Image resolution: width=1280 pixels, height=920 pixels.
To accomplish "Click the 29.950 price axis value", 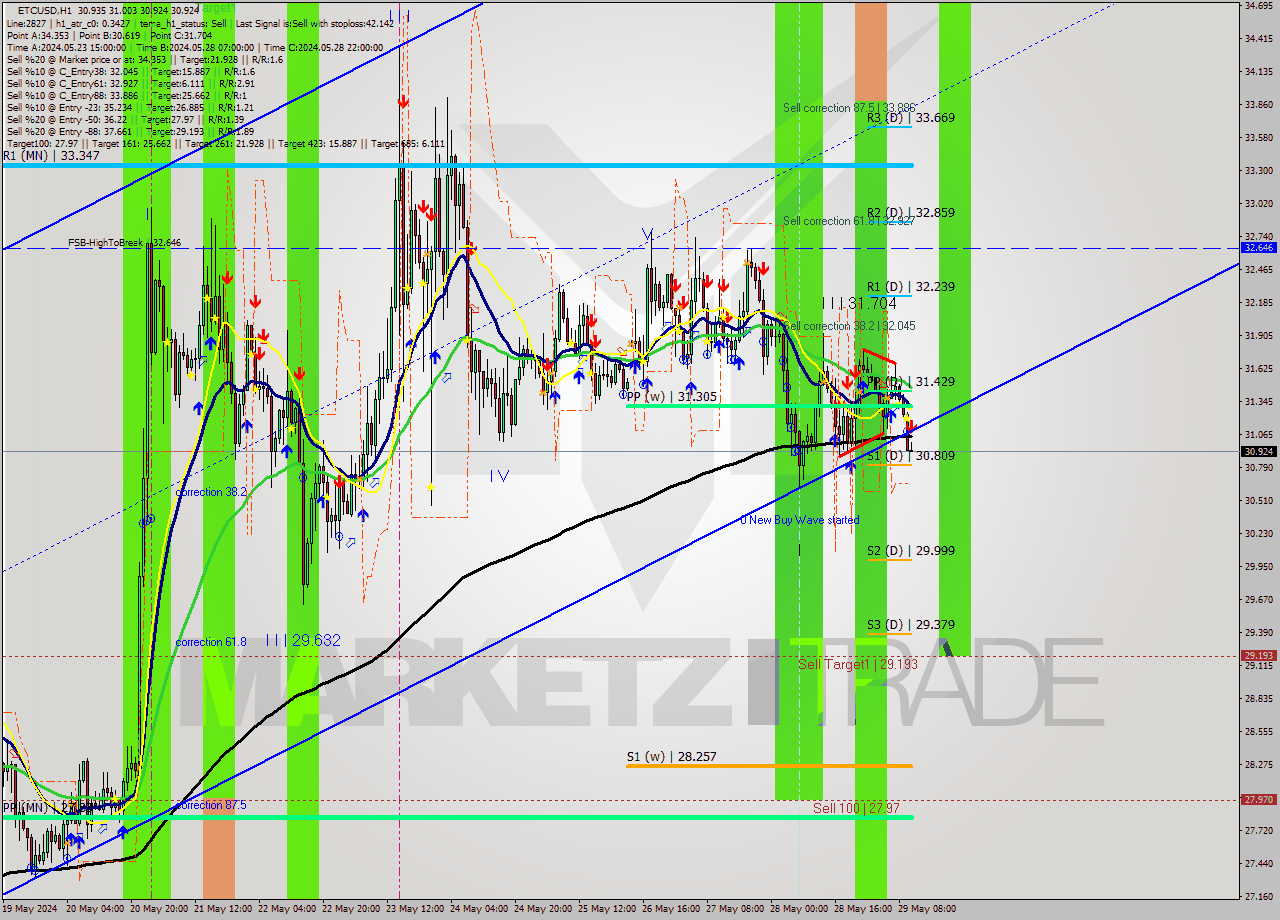I will (x=1258, y=566).
